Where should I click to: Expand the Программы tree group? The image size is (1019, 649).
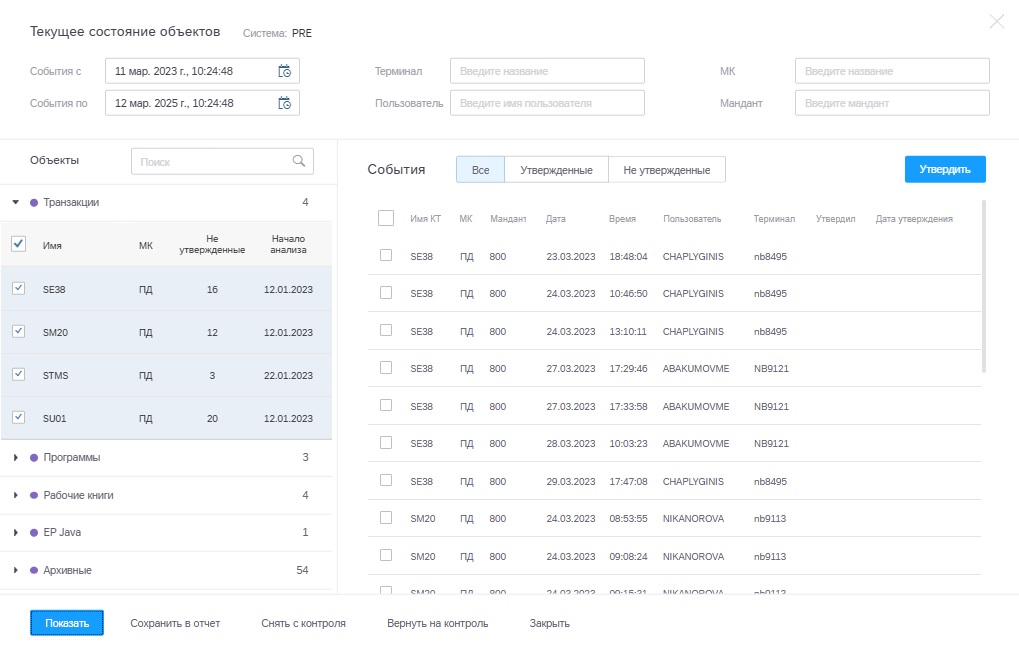pos(16,457)
